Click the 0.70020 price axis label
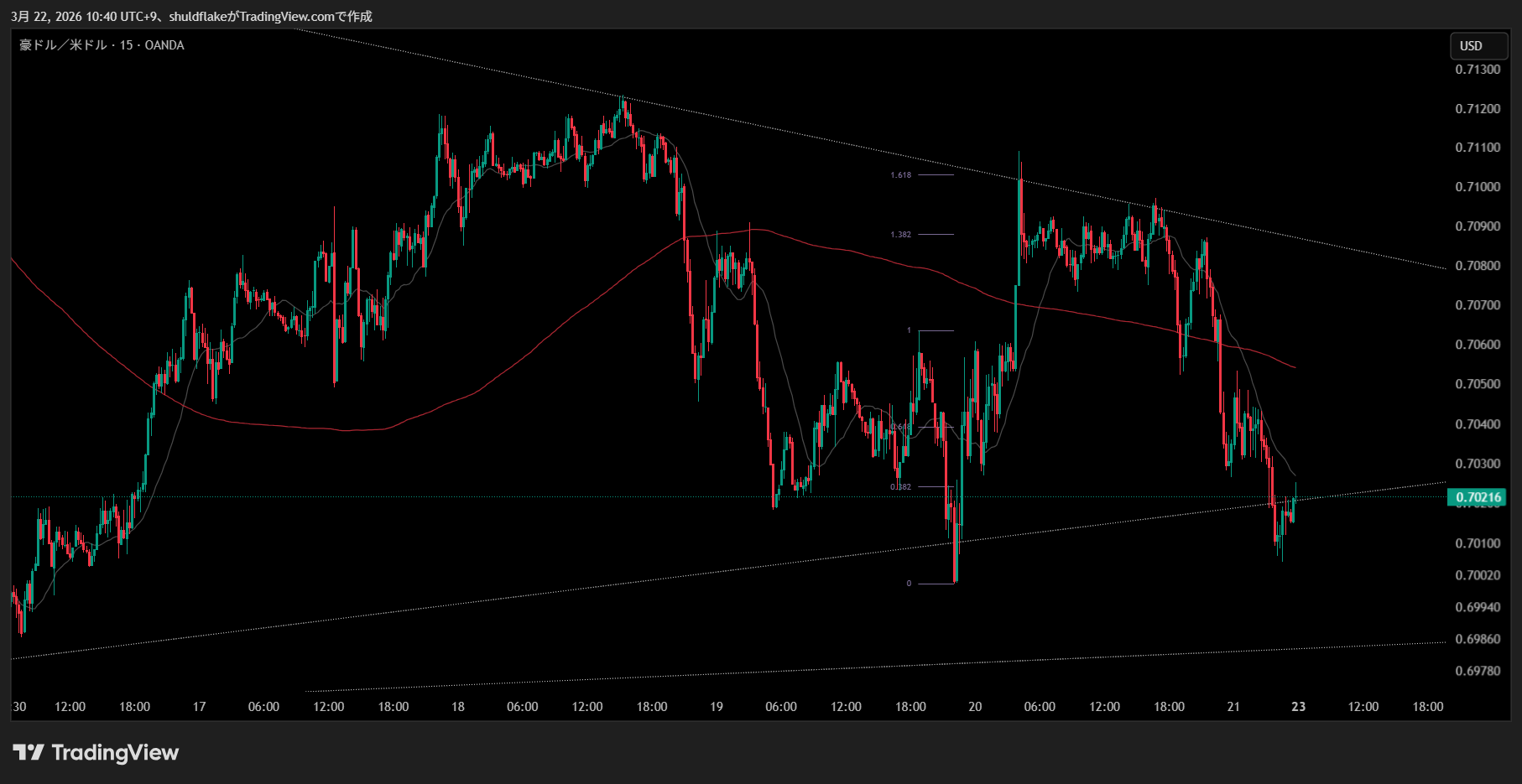This screenshot has height=784, width=1522. coord(1477,575)
